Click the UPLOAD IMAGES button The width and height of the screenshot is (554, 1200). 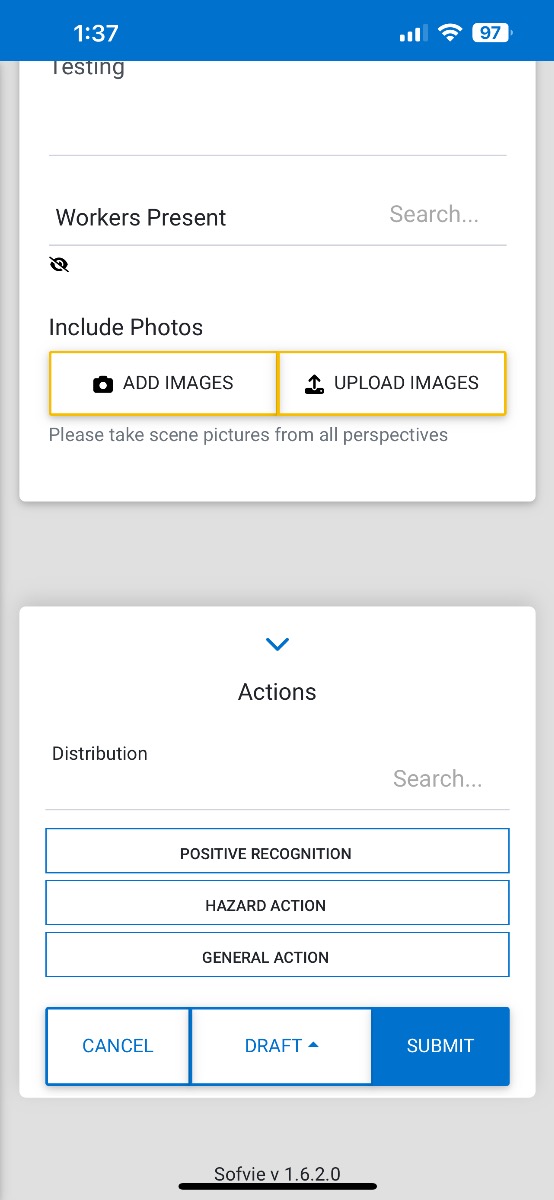[392, 383]
